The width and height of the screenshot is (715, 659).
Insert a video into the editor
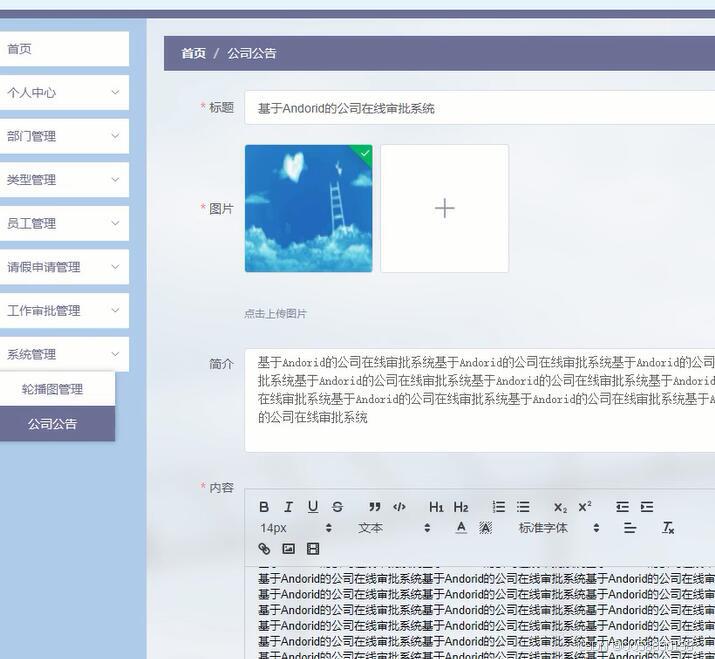click(x=313, y=549)
